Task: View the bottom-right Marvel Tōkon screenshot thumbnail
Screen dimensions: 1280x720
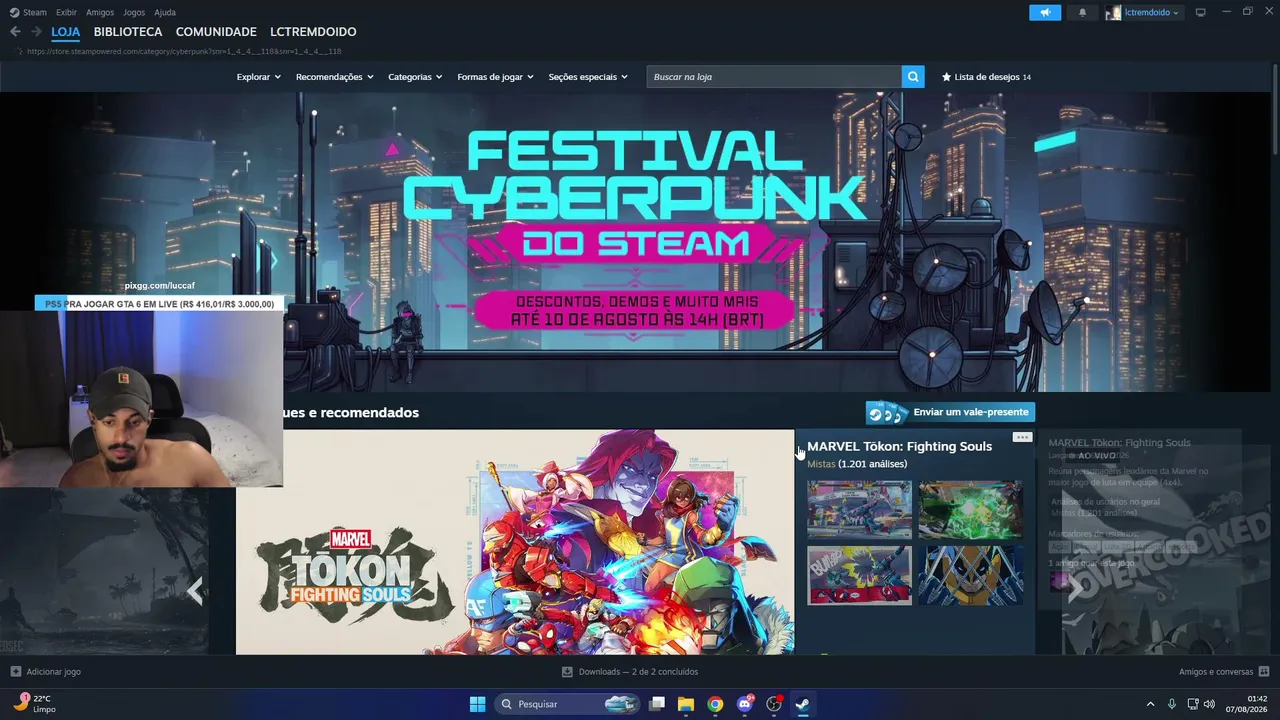Action: click(971, 575)
